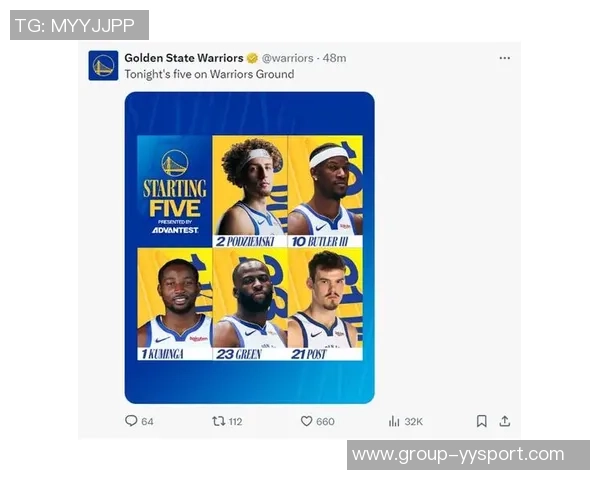Bookmark this Warriors tweet

coord(482,421)
